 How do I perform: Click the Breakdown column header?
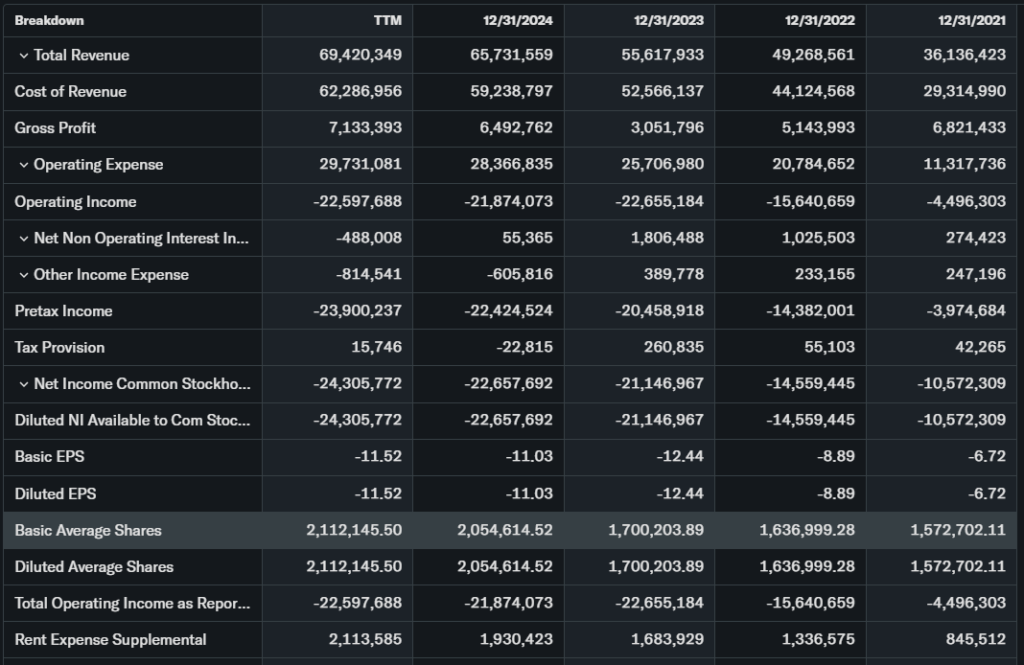click(x=49, y=20)
